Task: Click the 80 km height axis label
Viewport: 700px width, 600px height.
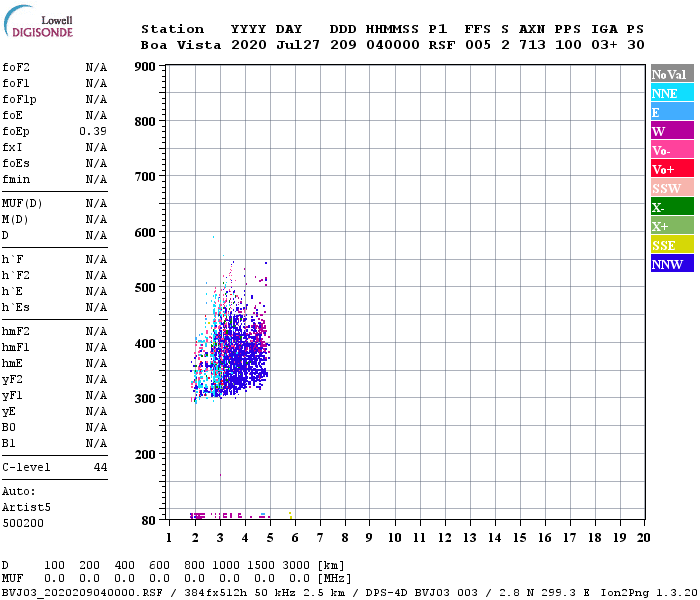Action: click(x=149, y=521)
